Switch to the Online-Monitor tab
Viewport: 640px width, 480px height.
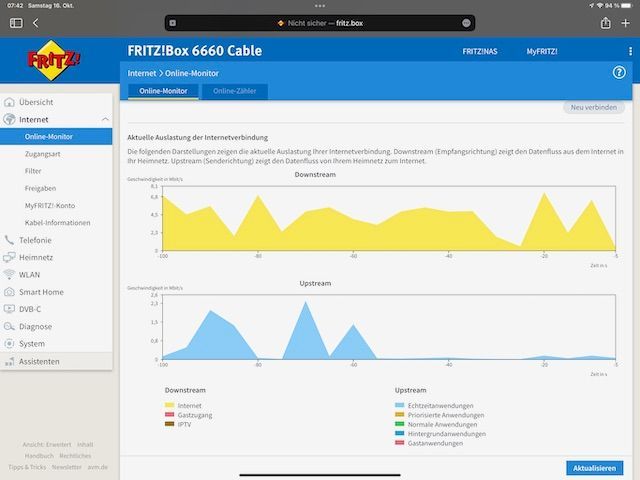(163, 91)
